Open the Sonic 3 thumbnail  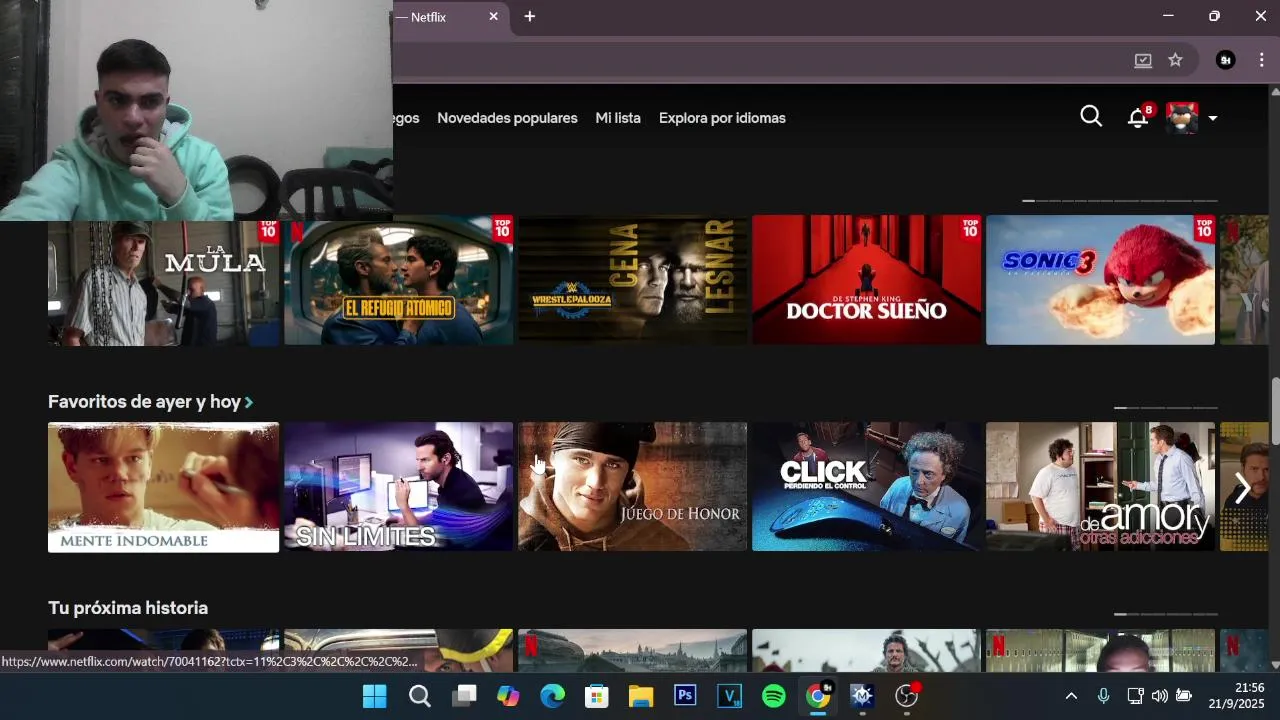tap(1100, 281)
